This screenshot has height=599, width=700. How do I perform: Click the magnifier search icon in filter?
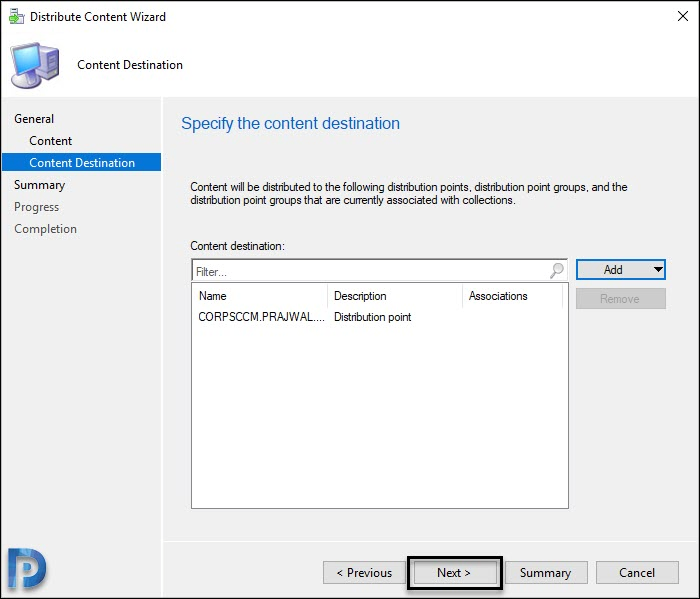[557, 270]
